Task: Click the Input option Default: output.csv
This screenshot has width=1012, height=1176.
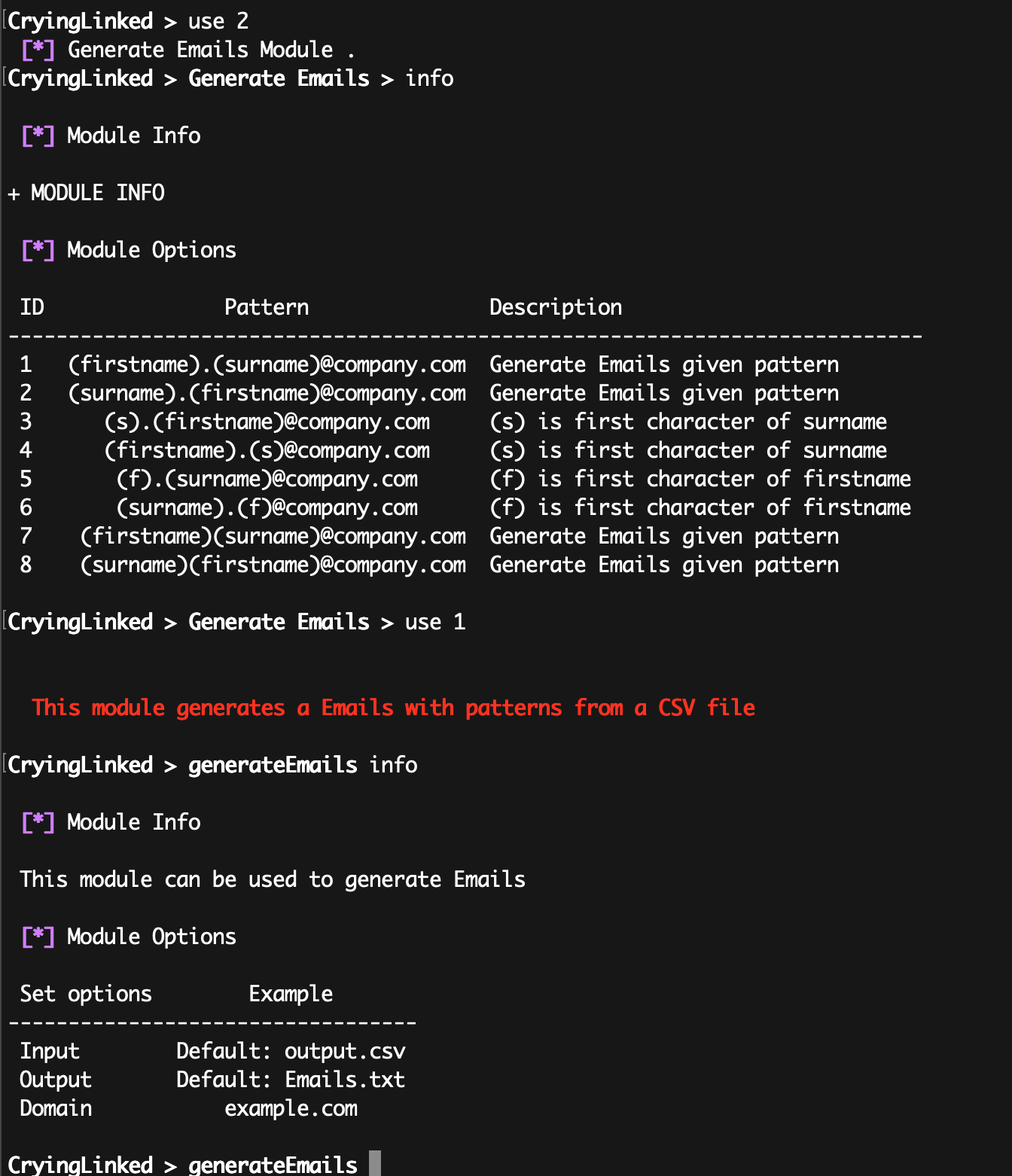Action: [291, 1052]
